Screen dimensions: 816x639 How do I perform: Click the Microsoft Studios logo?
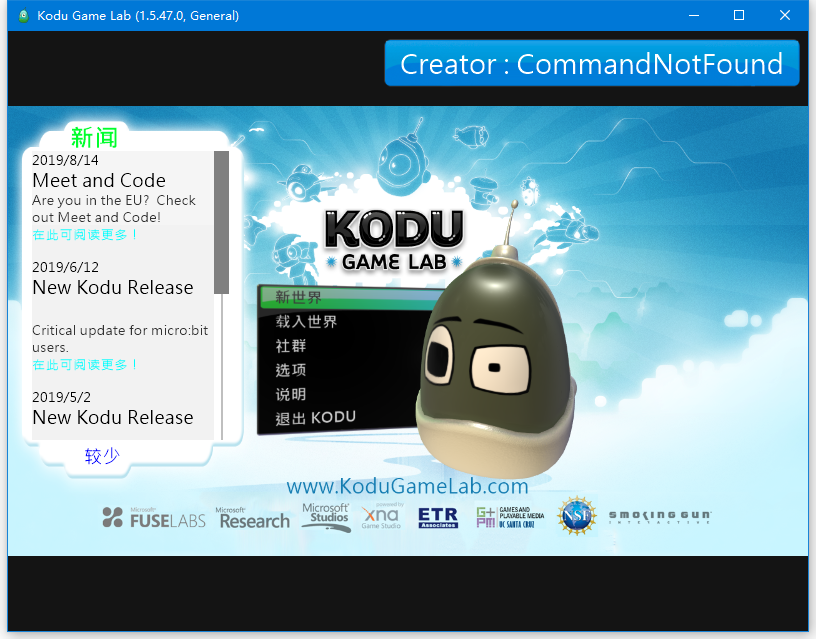pos(326,517)
